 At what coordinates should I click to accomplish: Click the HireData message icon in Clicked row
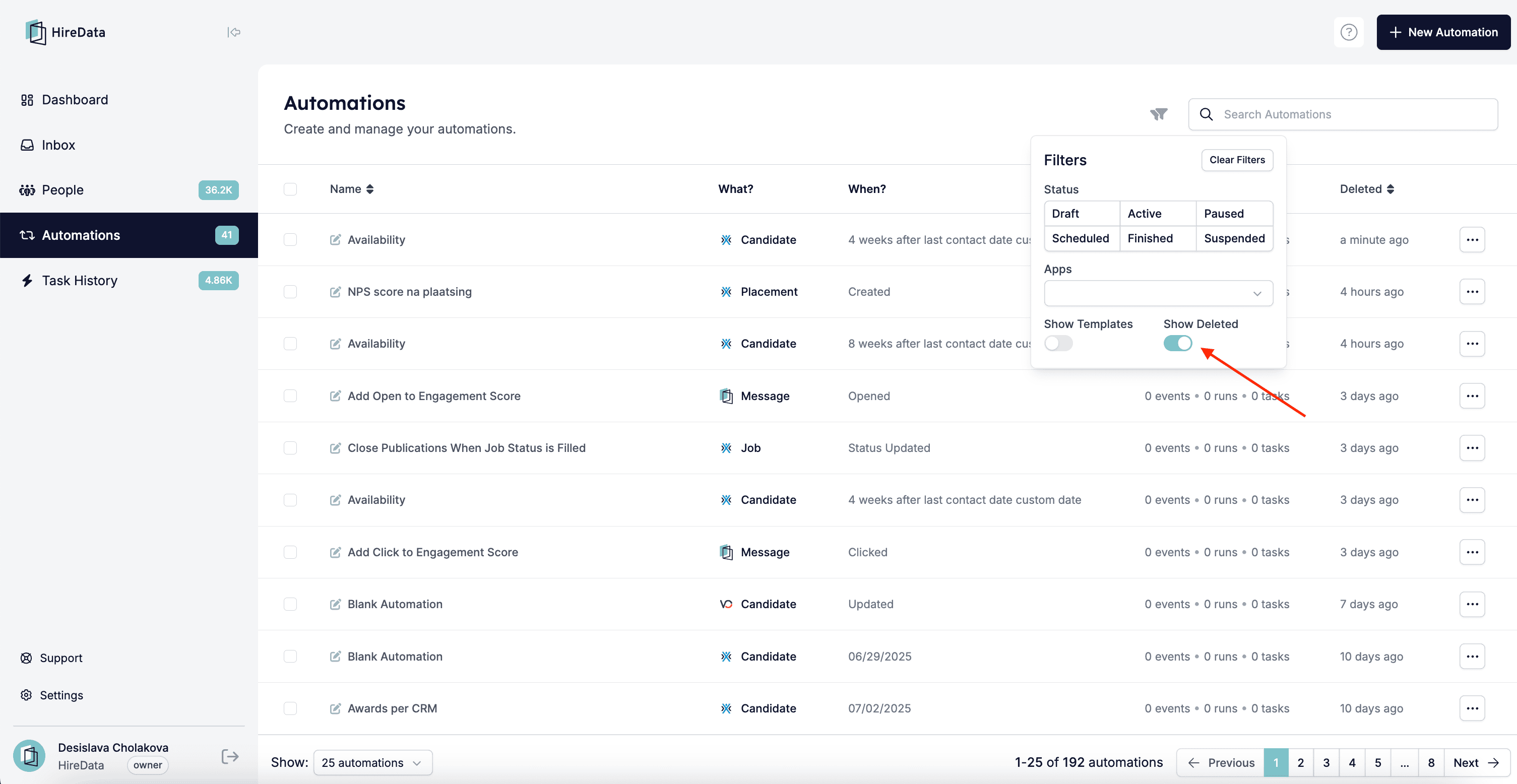726,552
